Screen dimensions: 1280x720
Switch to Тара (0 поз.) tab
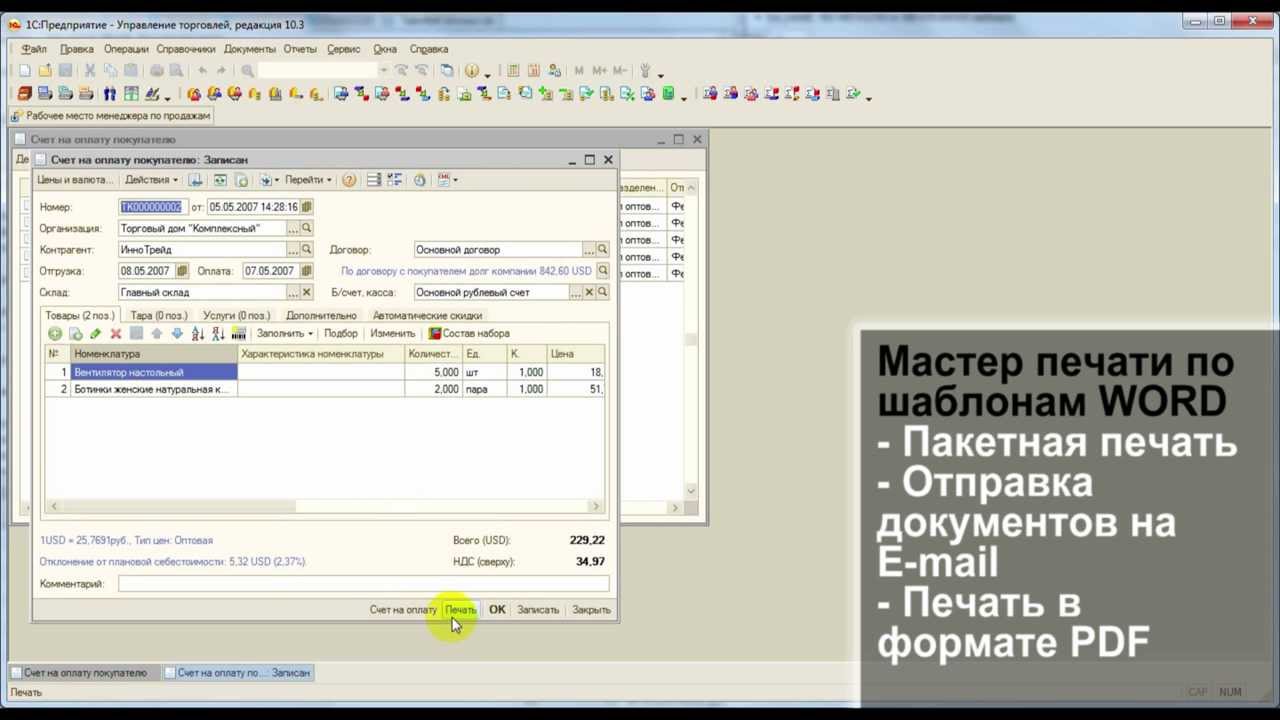[x=159, y=315]
